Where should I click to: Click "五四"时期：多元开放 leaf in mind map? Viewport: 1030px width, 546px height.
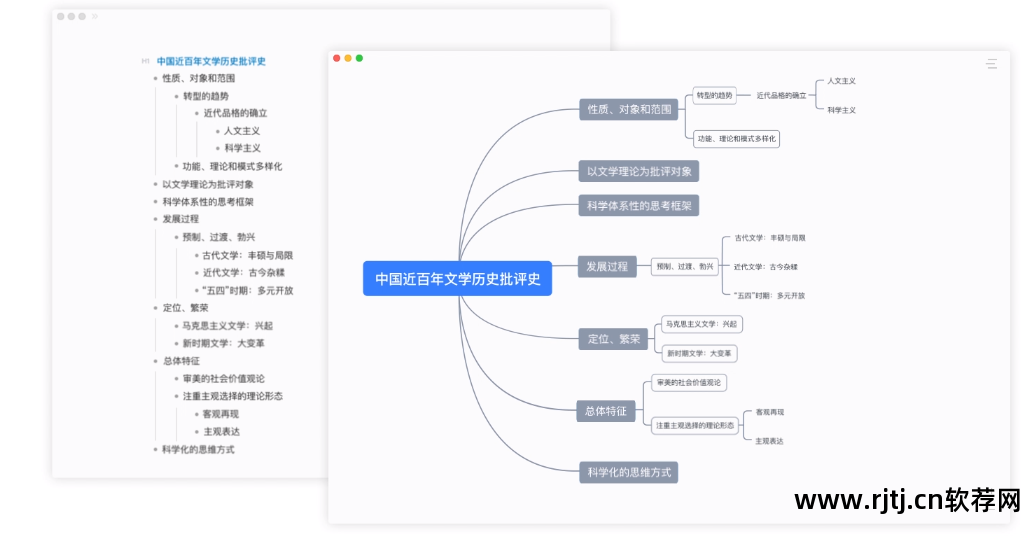pos(769,296)
